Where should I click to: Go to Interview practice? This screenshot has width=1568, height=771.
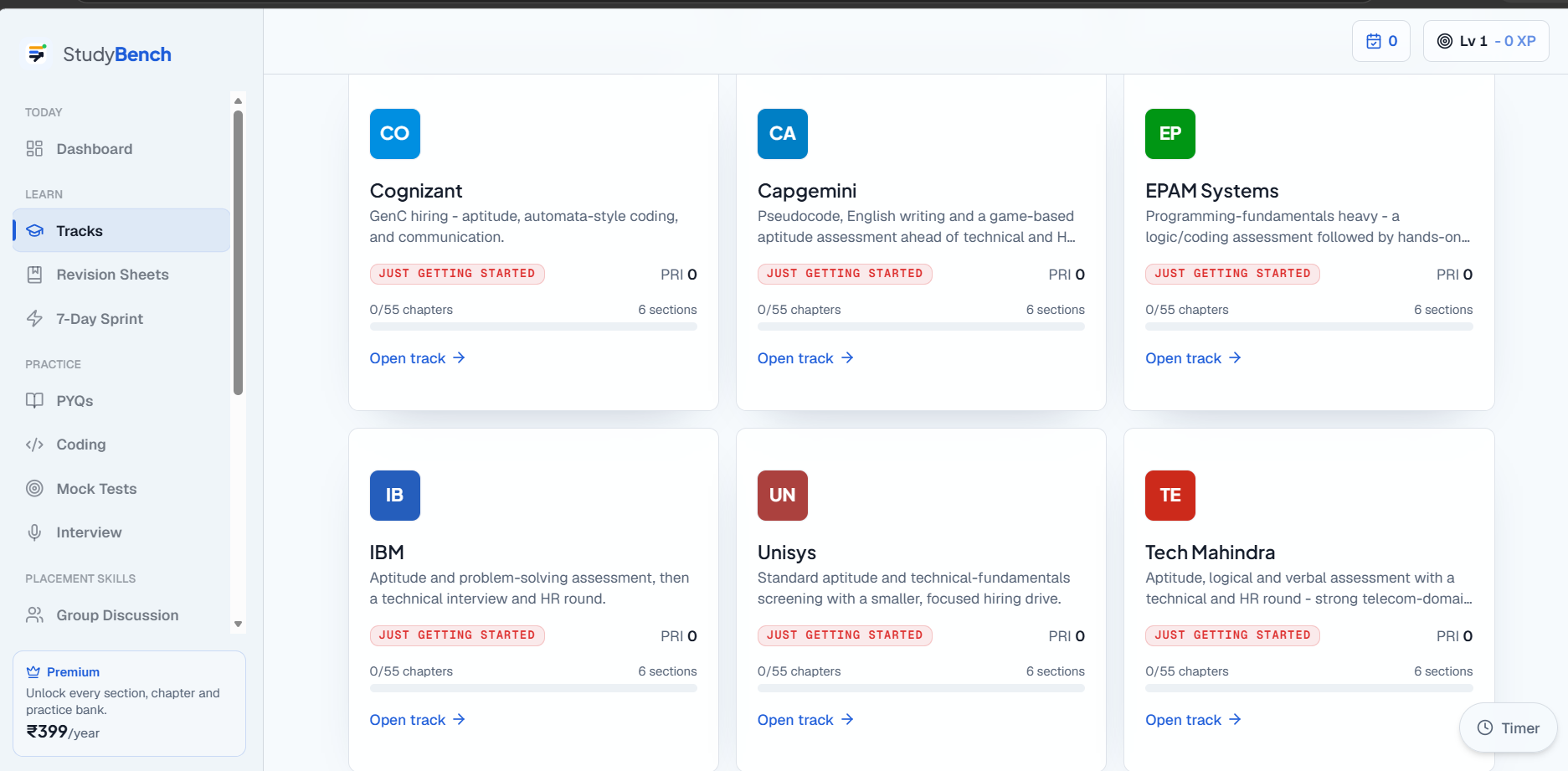(x=121, y=532)
